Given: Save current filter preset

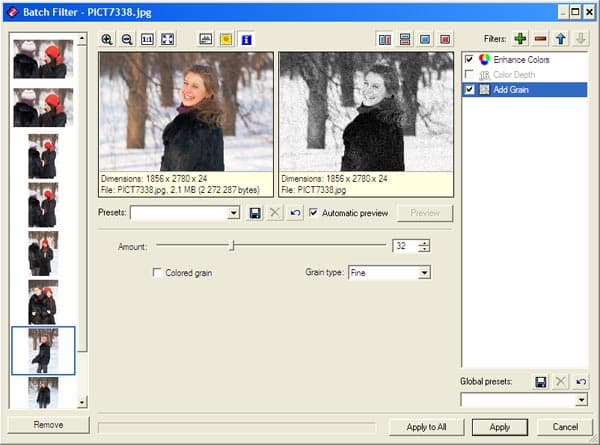Looking at the screenshot, I should [x=255, y=213].
